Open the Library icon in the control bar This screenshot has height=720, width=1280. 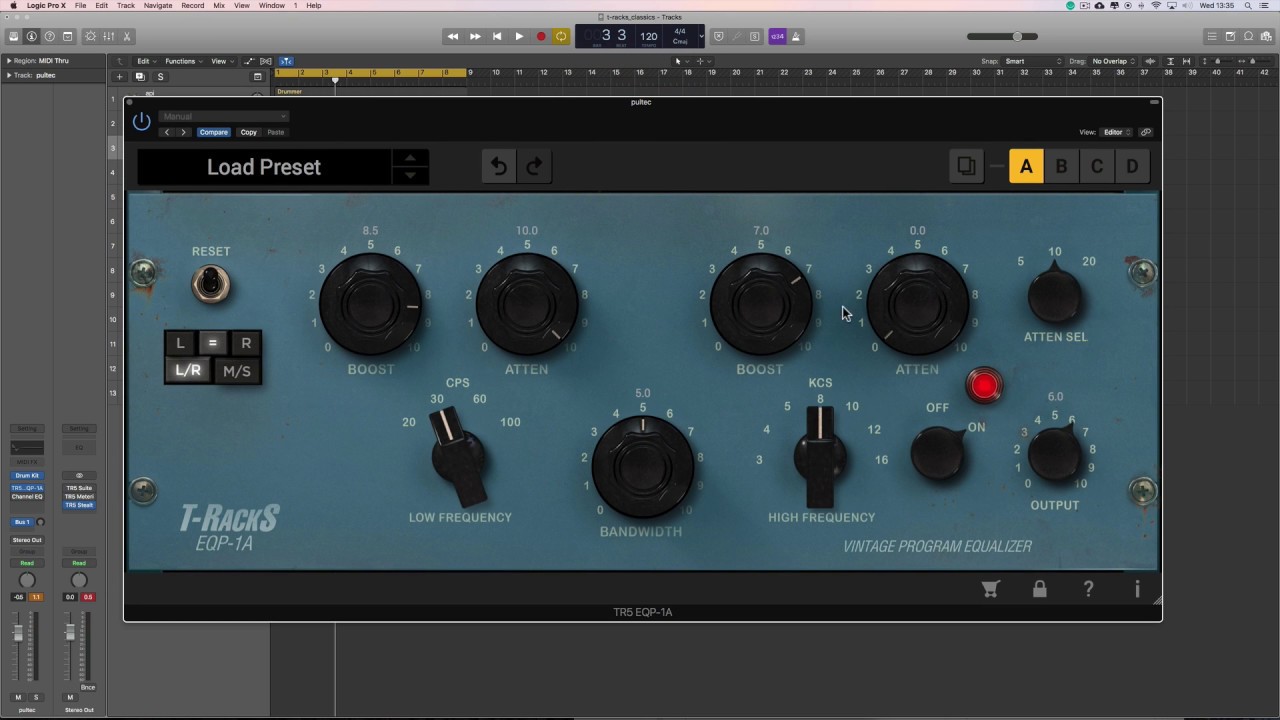pyautogui.click(x=14, y=37)
